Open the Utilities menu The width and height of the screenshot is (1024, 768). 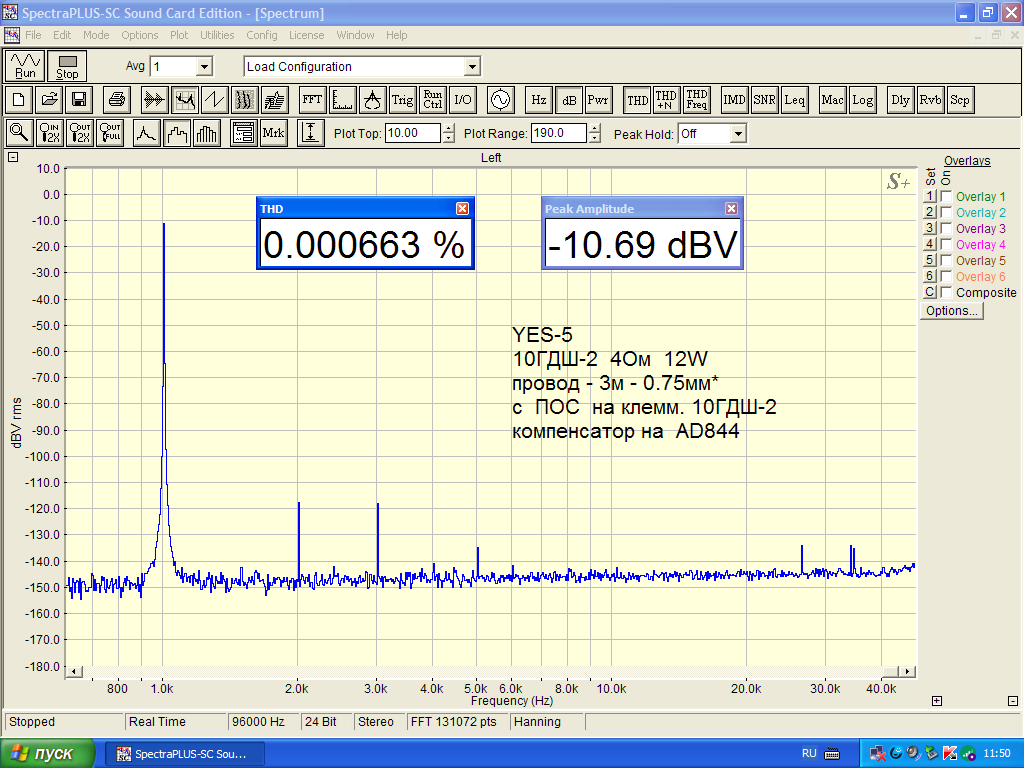[x=217, y=35]
